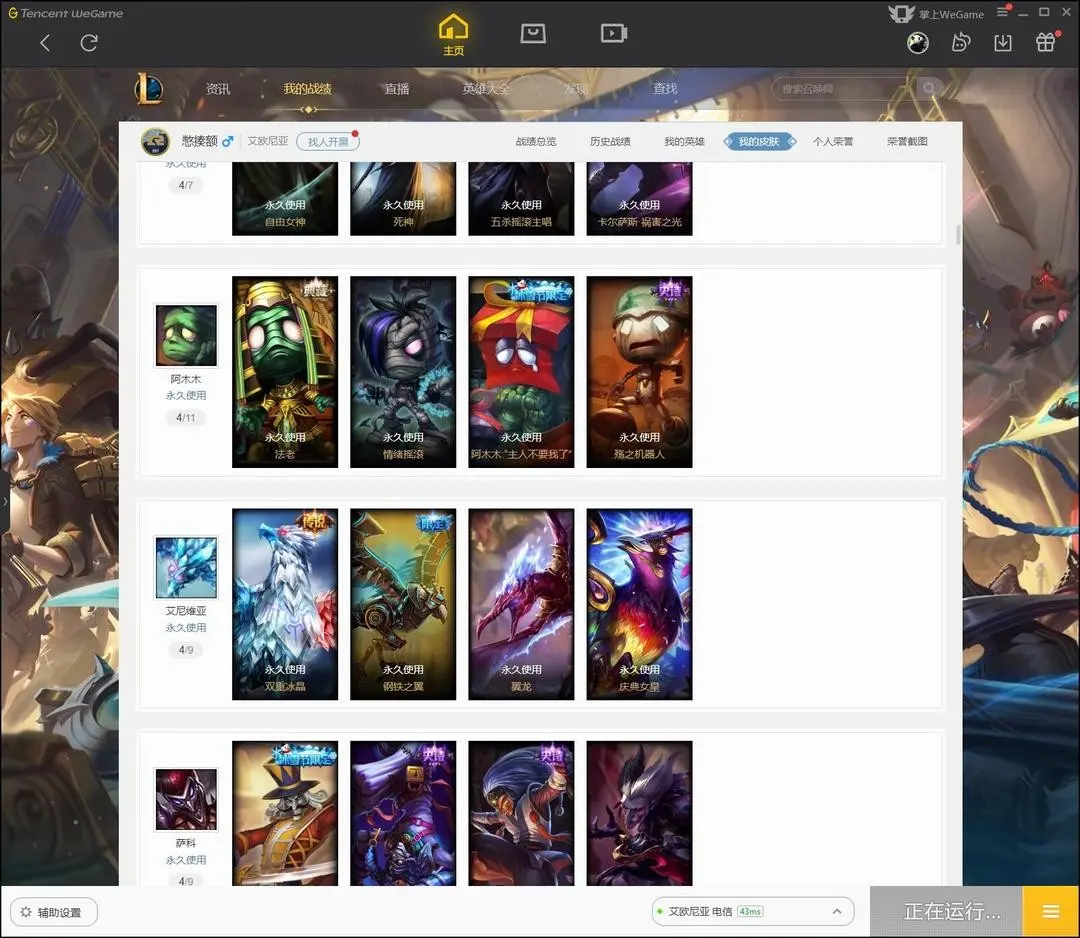Screen dimensions: 1080x938
Task: Open the fourth 萨科 skin card
Action: click(x=639, y=813)
